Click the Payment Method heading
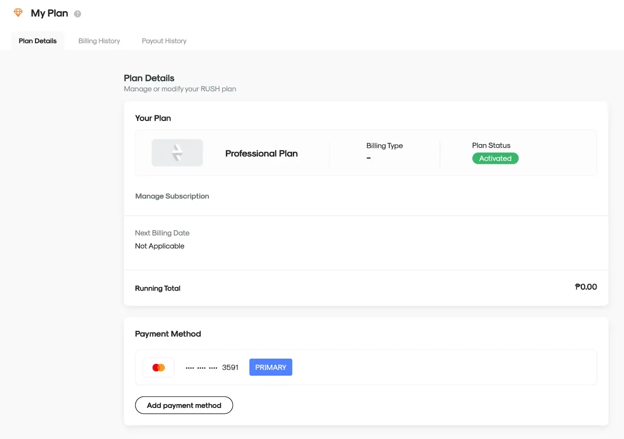This screenshot has width=624, height=439. pos(168,334)
